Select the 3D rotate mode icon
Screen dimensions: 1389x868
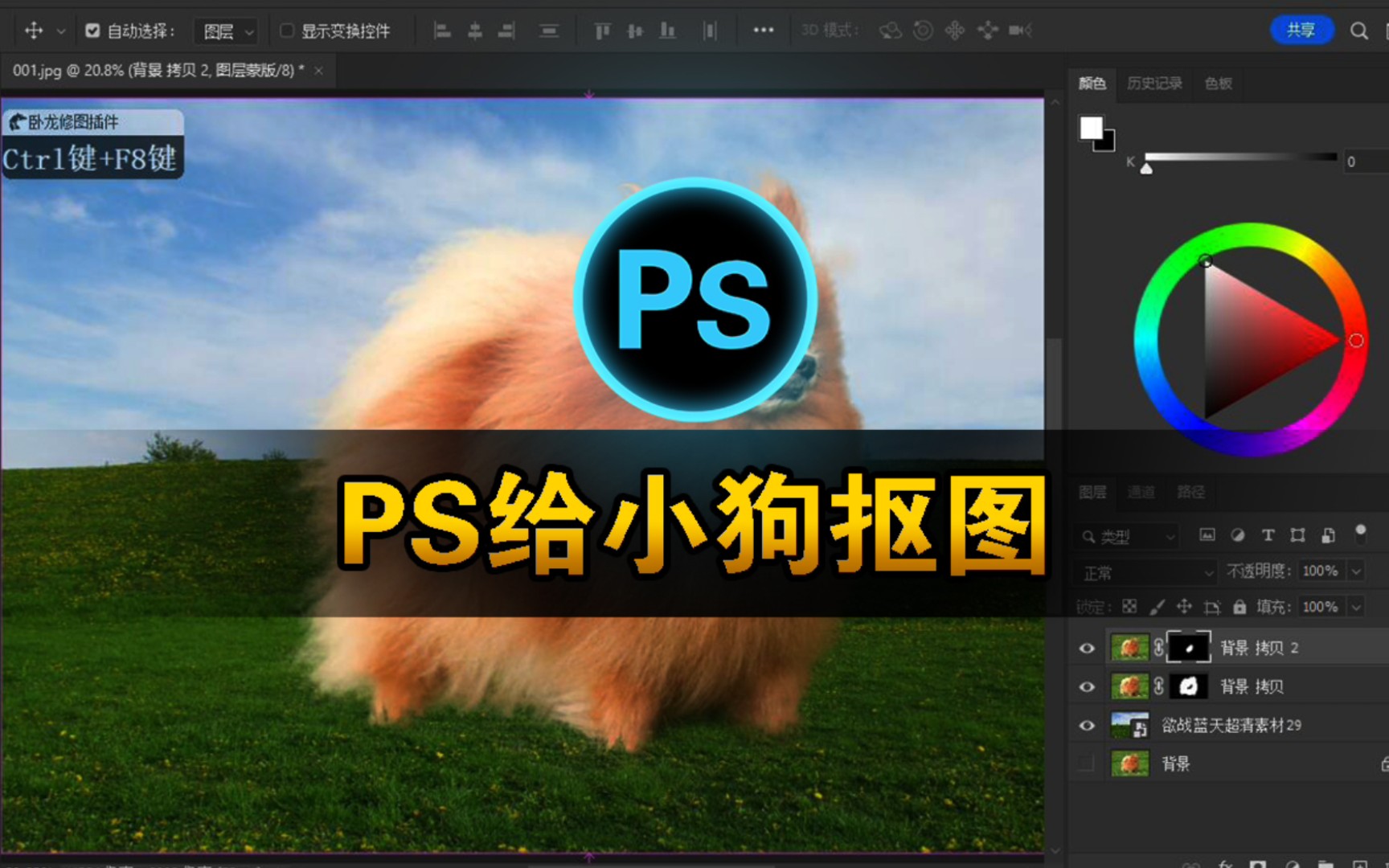click(890, 31)
